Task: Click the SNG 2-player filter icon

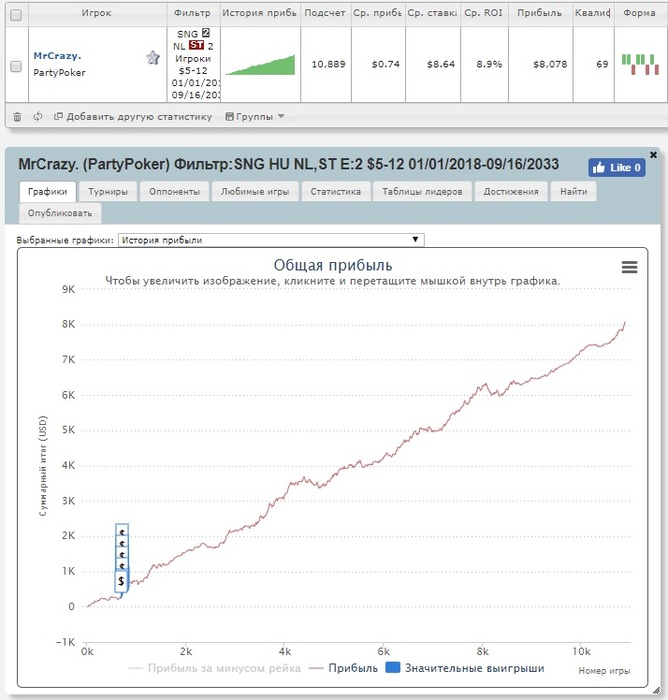Action: [205, 33]
